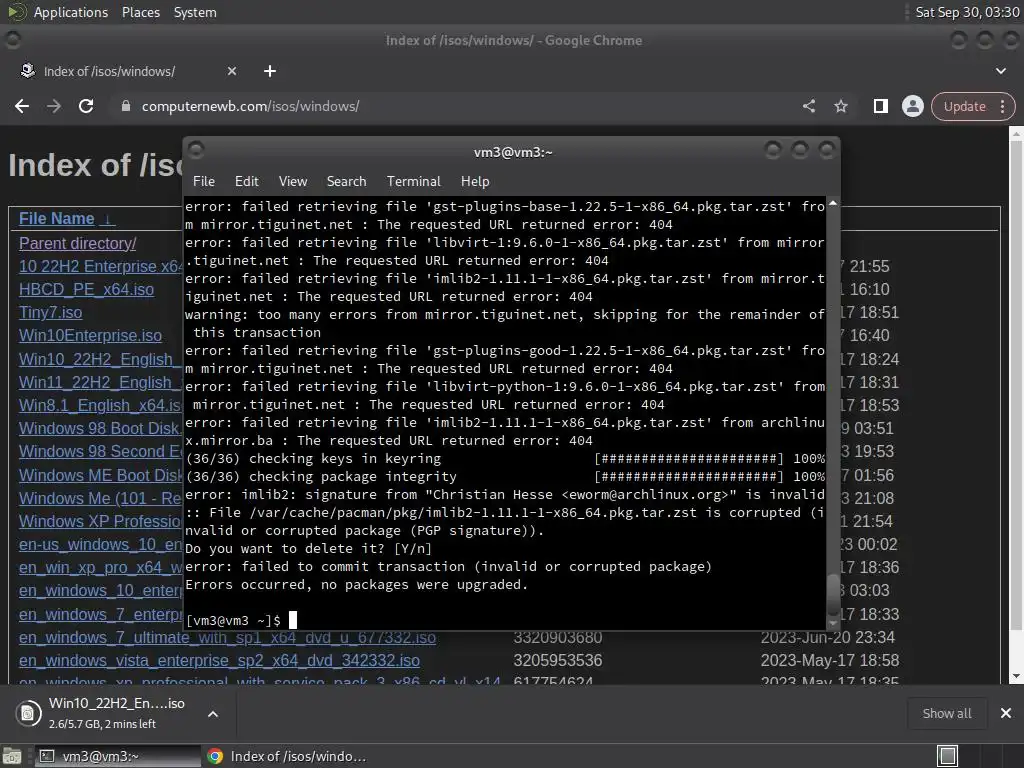
Task: Open the Win11_22H2_English link
Action: click(101, 382)
